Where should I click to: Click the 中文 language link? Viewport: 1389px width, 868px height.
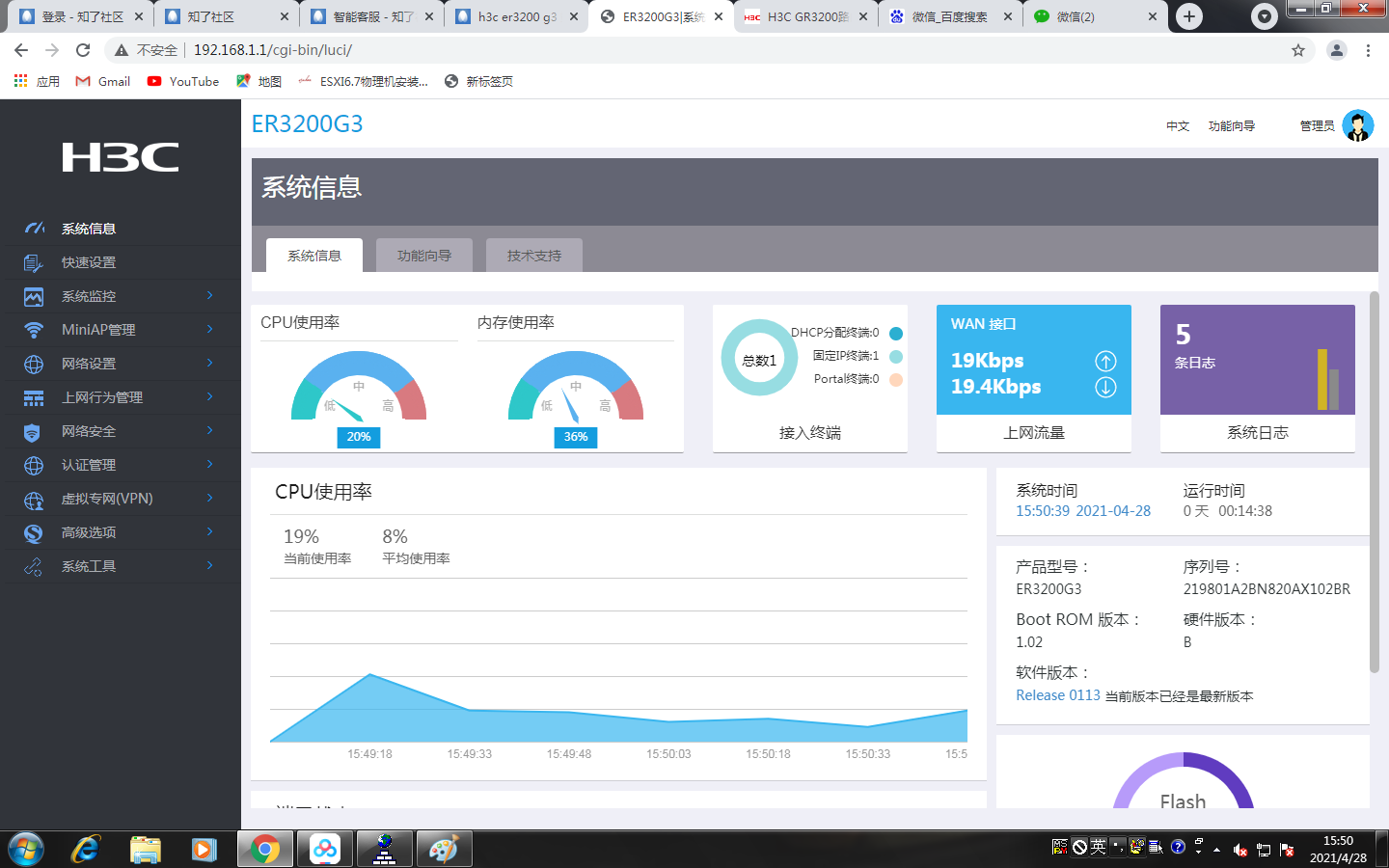coord(1178,126)
